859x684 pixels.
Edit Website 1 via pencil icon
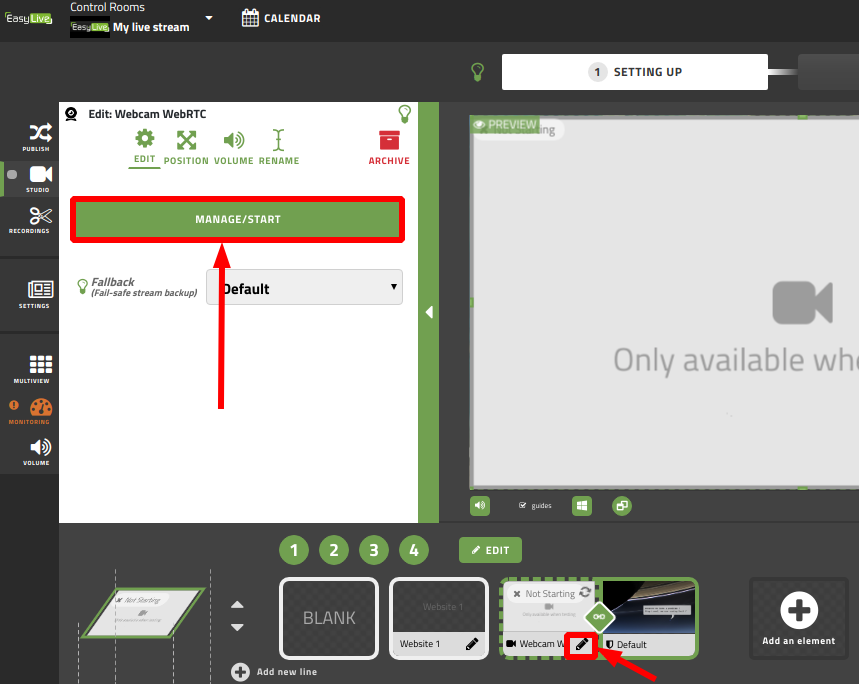click(472, 644)
